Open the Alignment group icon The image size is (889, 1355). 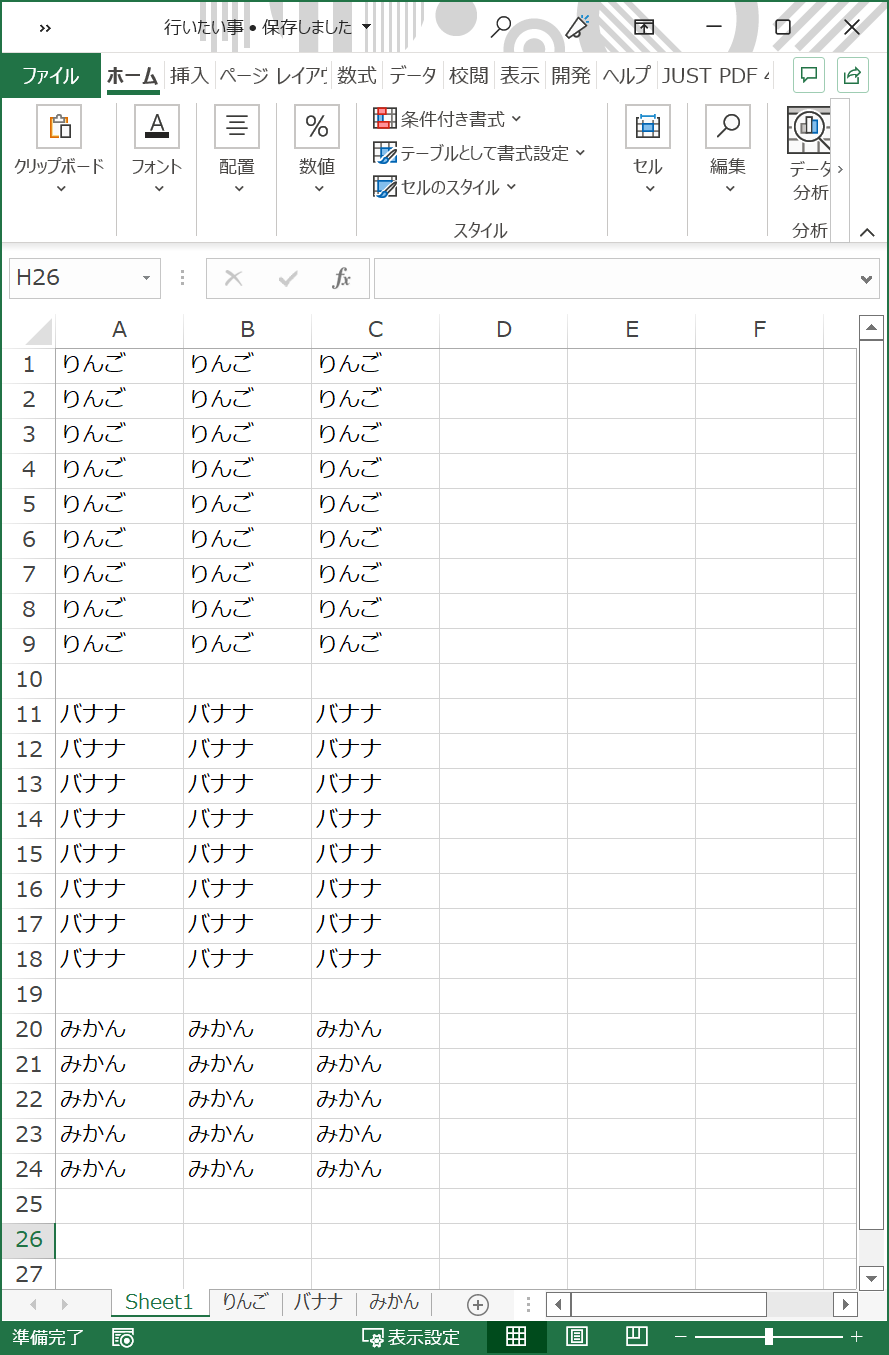tap(237, 128)
